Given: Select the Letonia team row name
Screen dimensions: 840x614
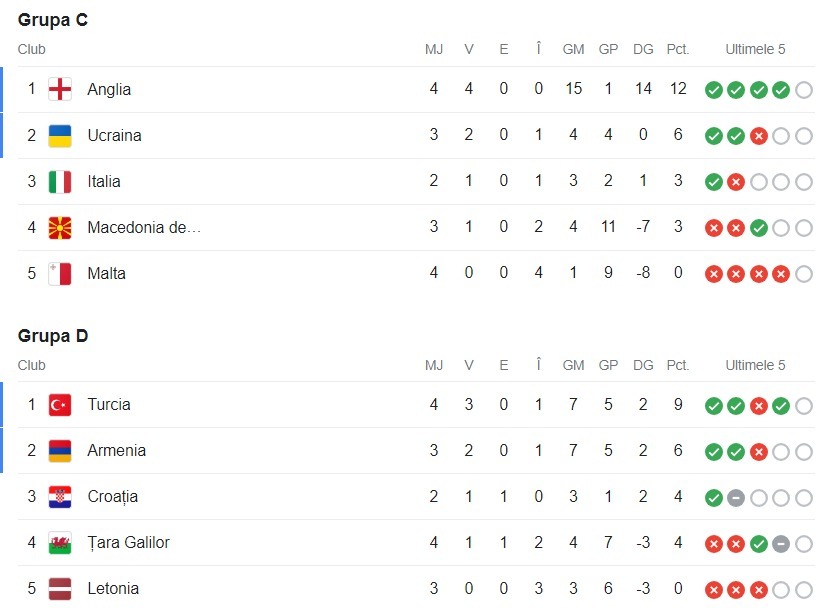Looking at the screenshot, I should 113,588.
